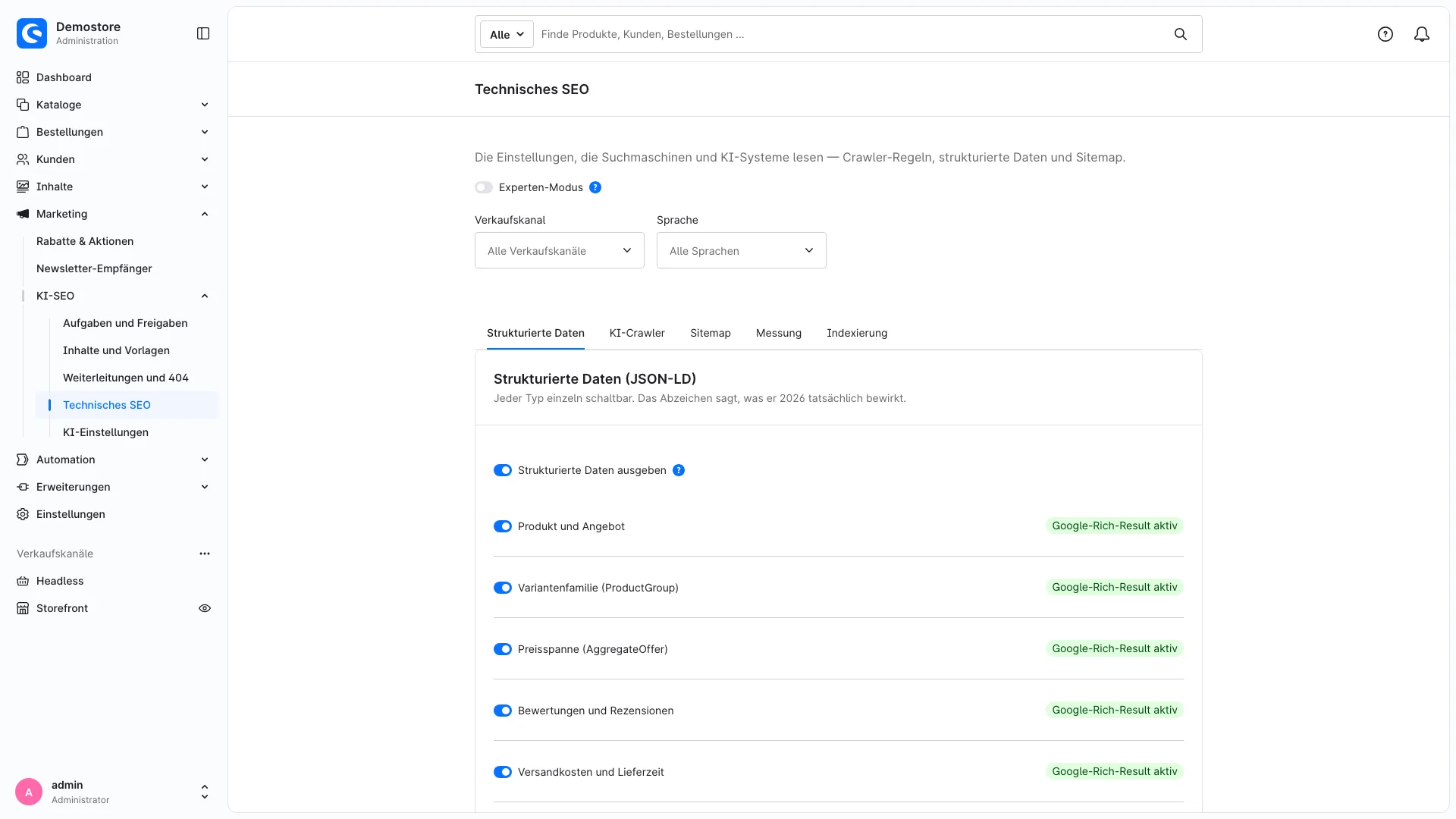
Task: Open the admin user menu chevron
Action: 205,792
